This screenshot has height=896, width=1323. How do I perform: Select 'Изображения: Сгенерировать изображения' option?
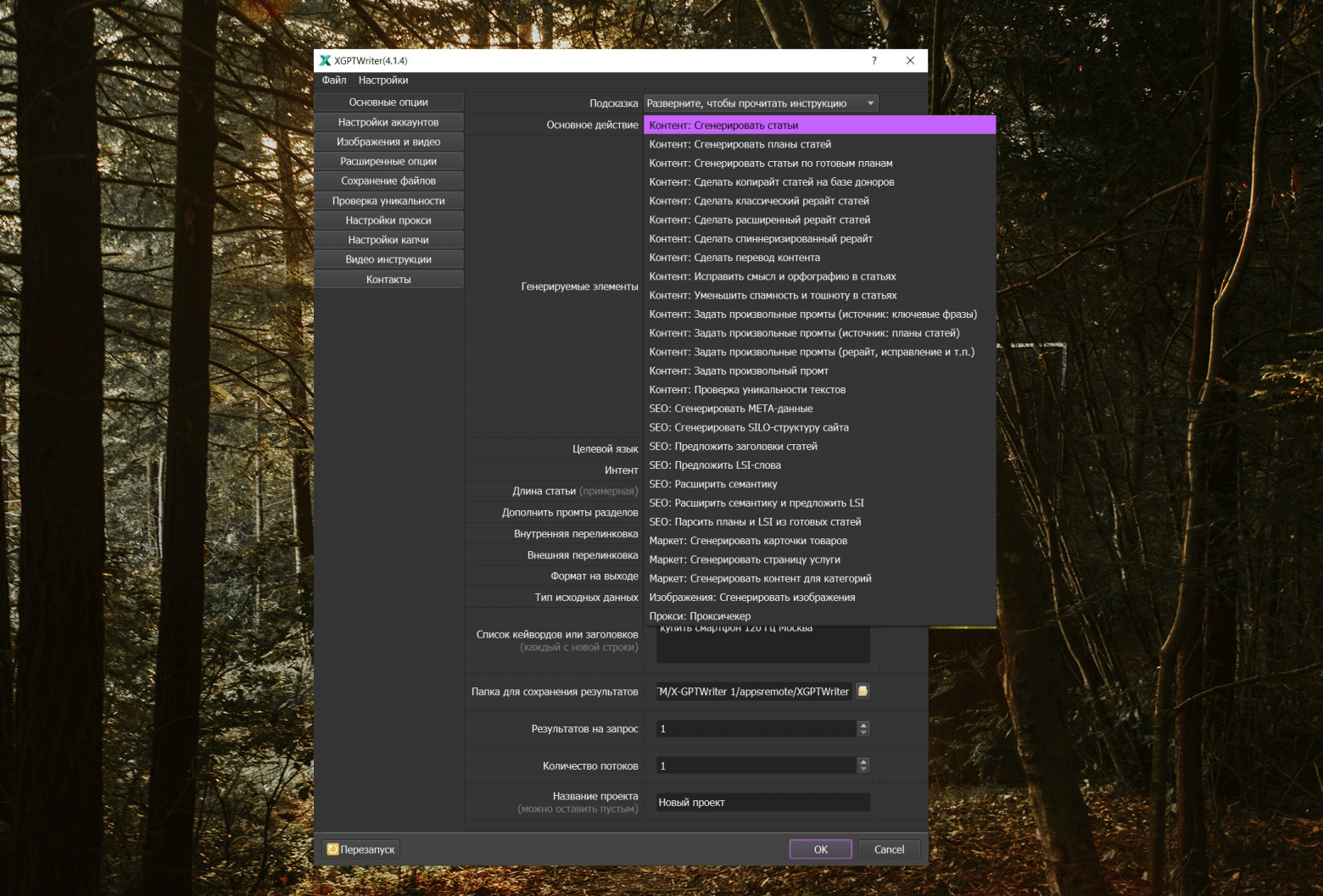[751, 598]
